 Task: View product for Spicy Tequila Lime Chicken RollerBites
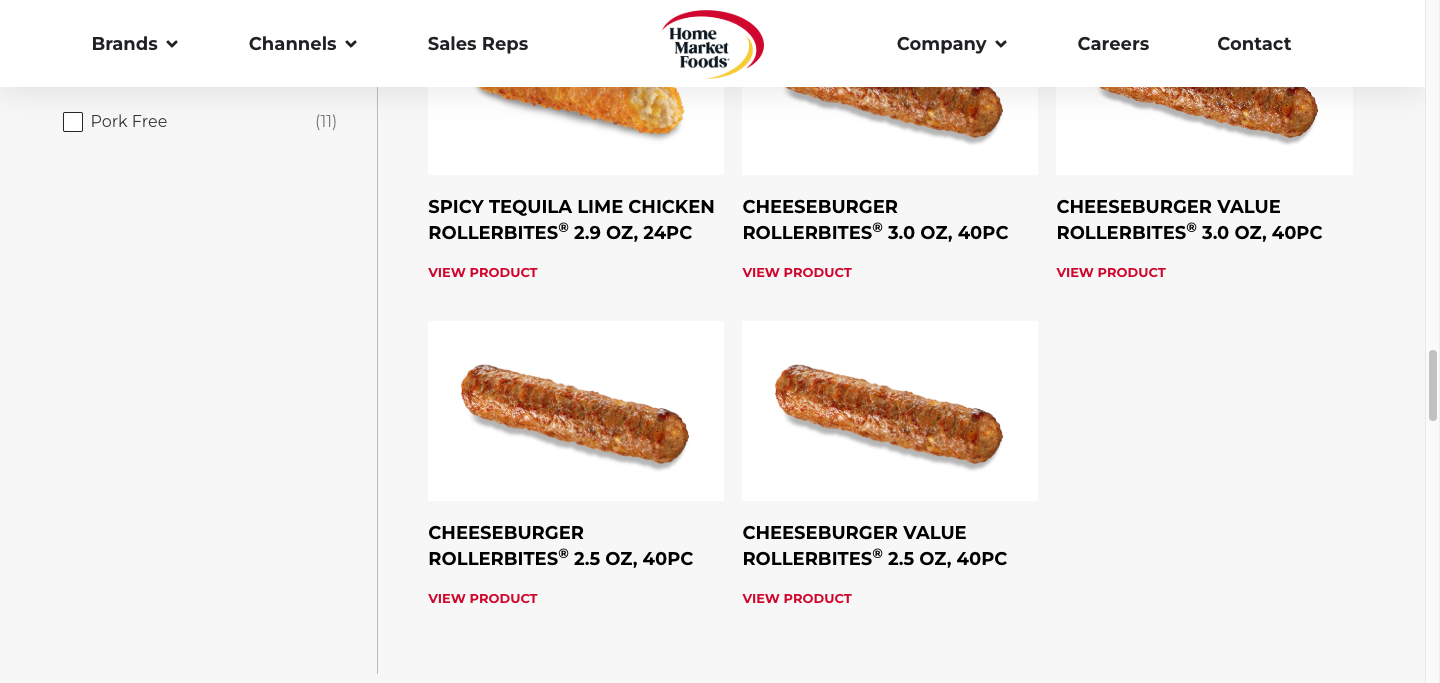483,272
